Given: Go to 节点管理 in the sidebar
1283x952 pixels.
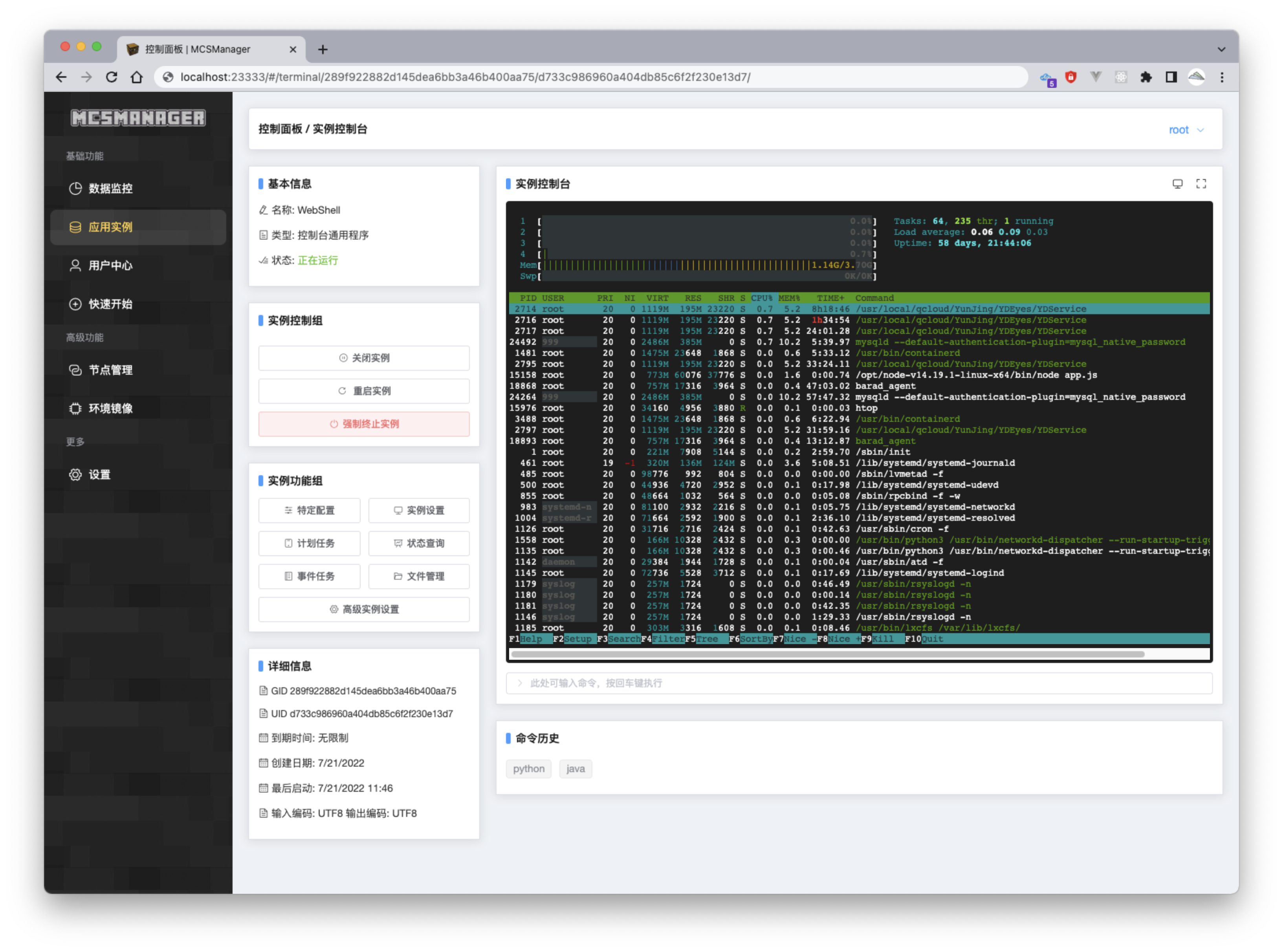Looking at the screenshot, I should pos(110,370).
